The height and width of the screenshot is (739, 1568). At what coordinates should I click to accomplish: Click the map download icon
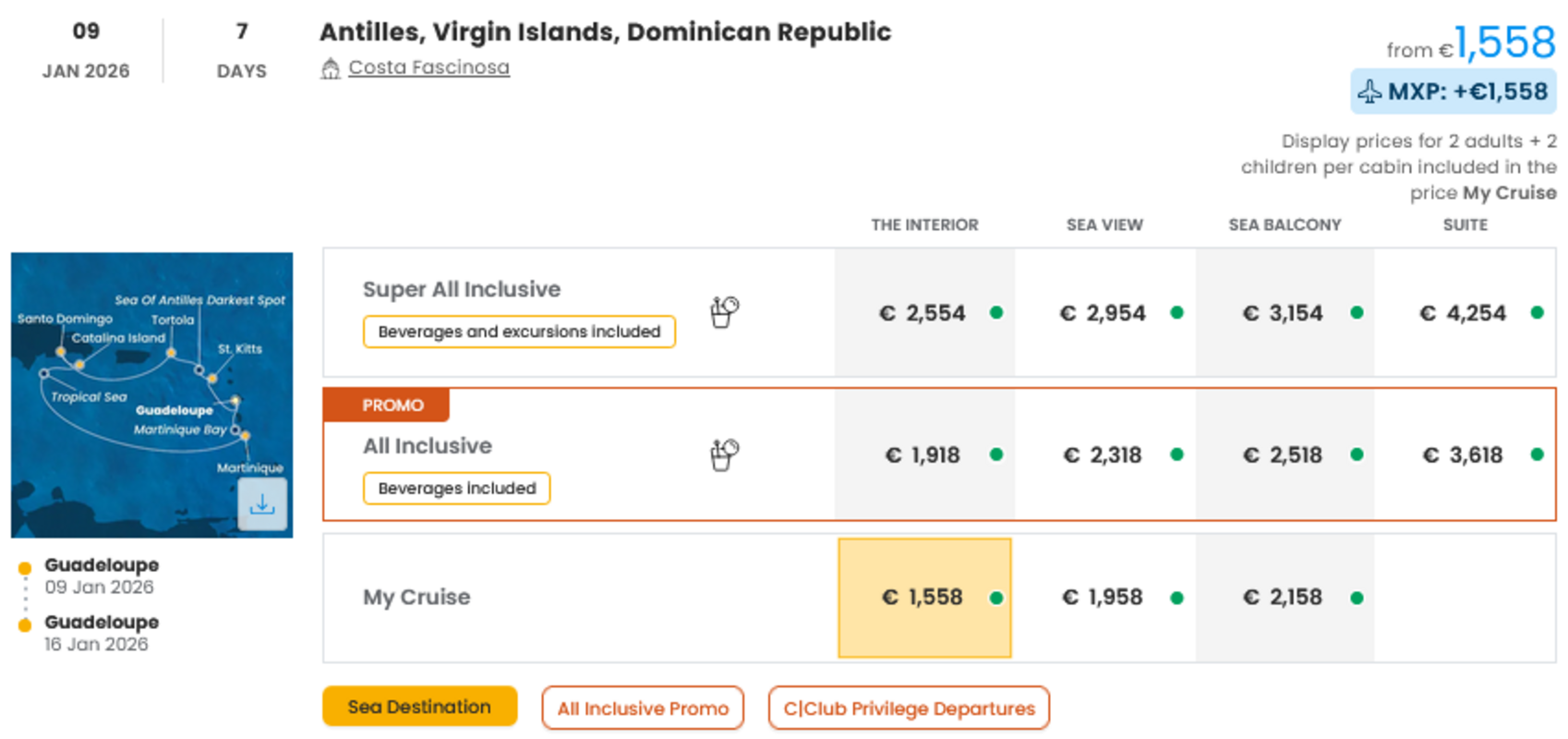[262, 504]
